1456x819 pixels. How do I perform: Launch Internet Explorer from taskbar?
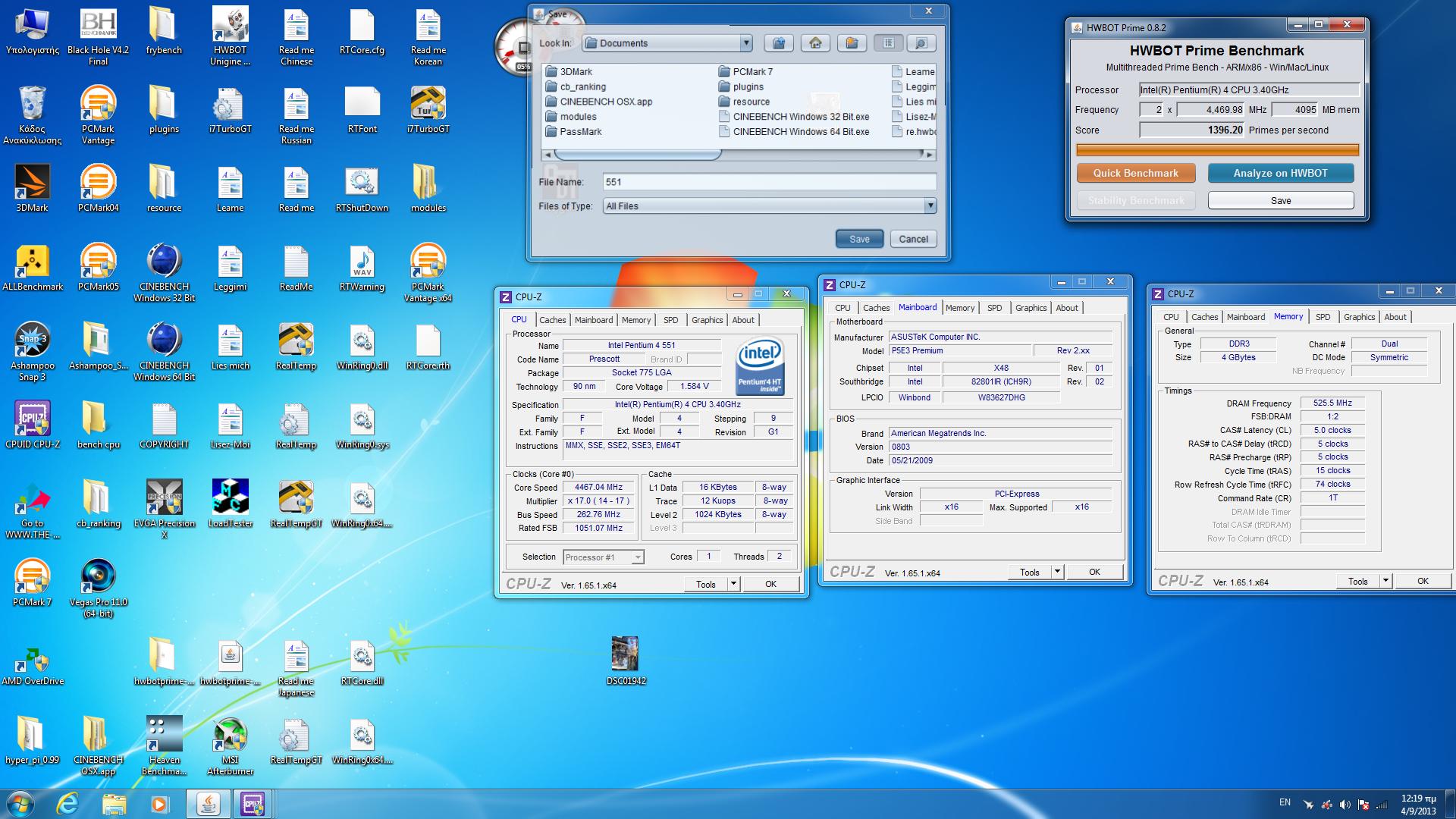pyautogui.click(x=67, y=803)
